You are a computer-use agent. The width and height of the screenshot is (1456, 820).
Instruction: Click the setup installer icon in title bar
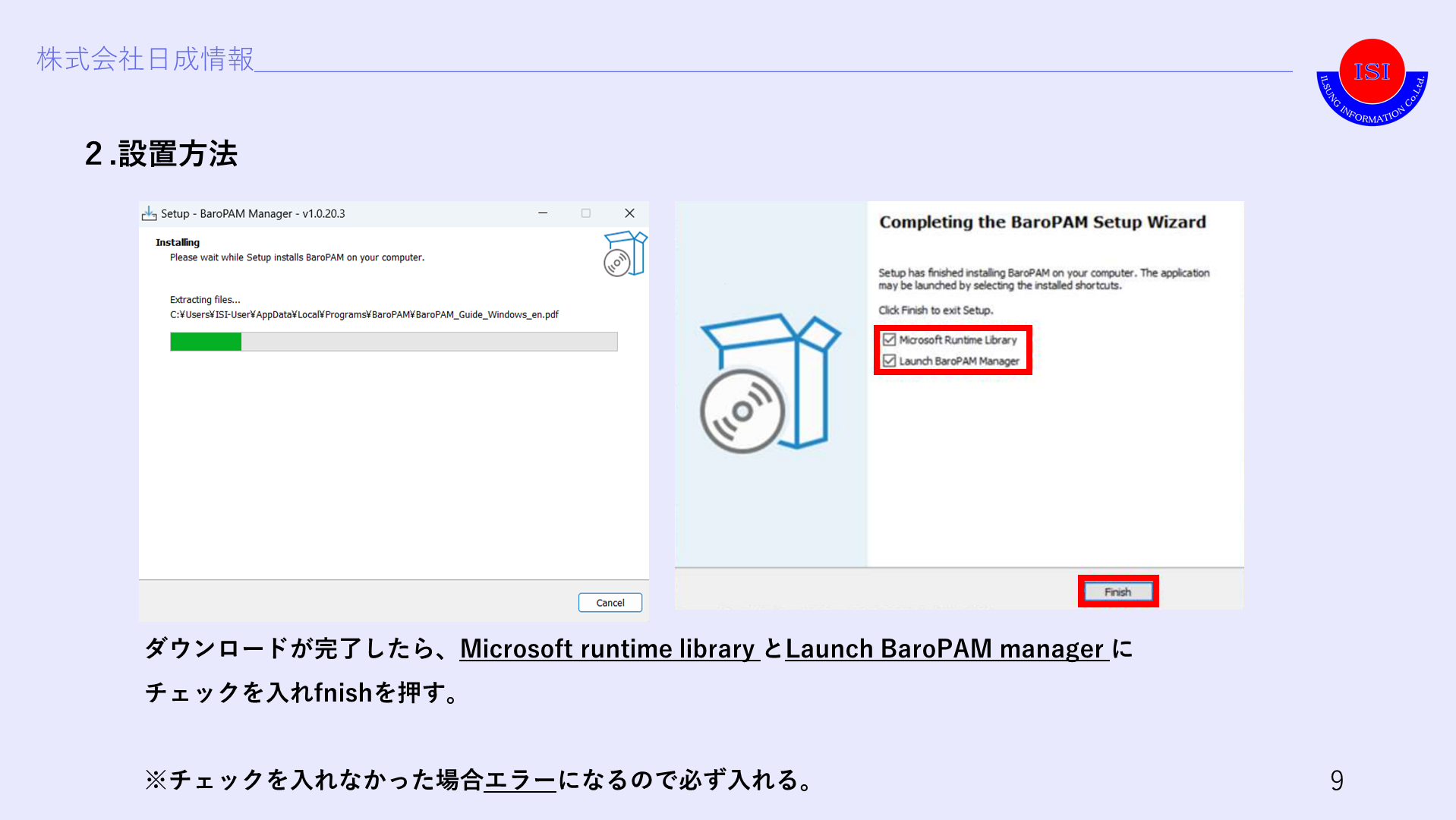click(149, 213)
